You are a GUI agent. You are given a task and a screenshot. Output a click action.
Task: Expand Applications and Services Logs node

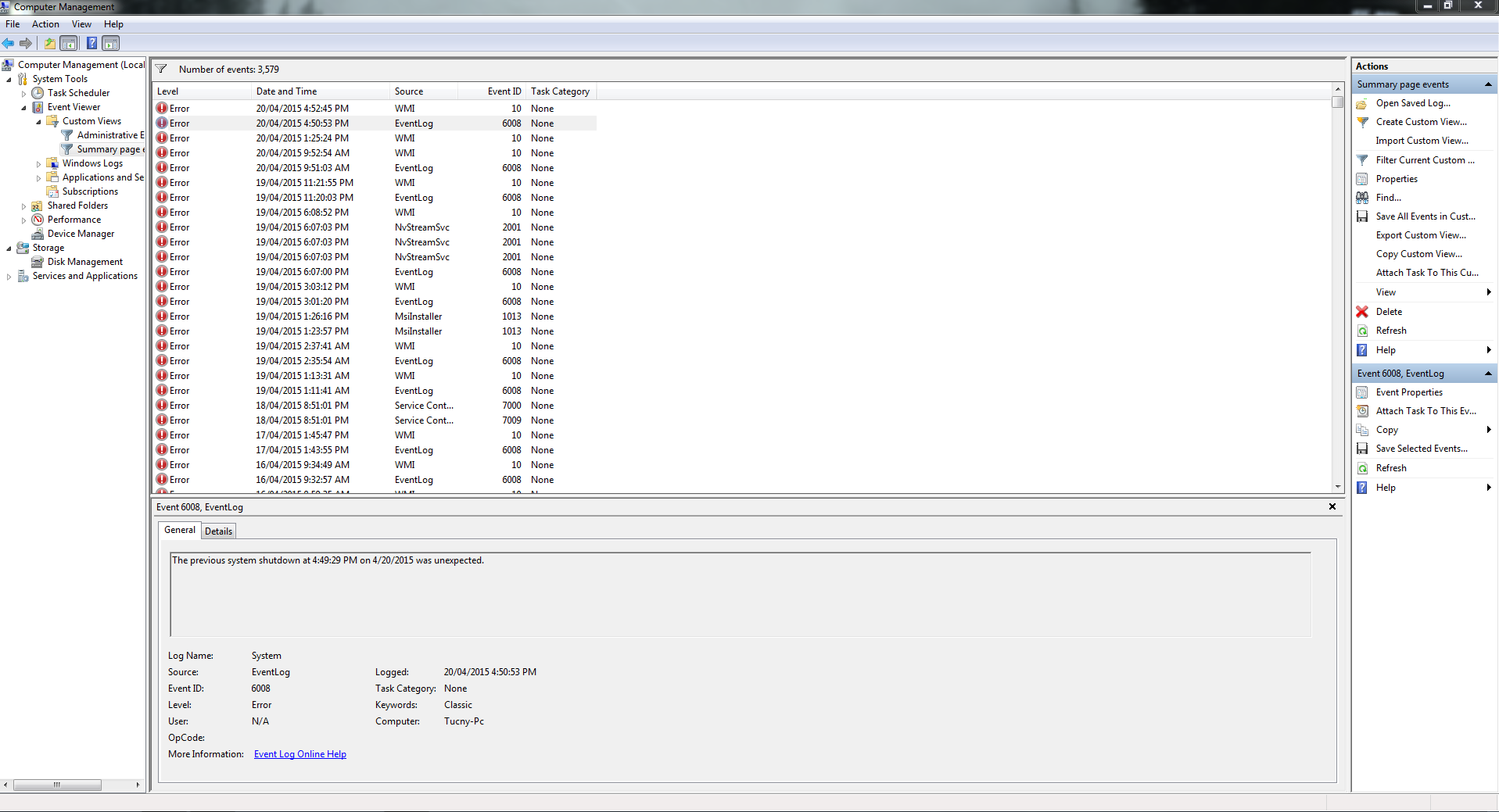[x=38, y=177]
